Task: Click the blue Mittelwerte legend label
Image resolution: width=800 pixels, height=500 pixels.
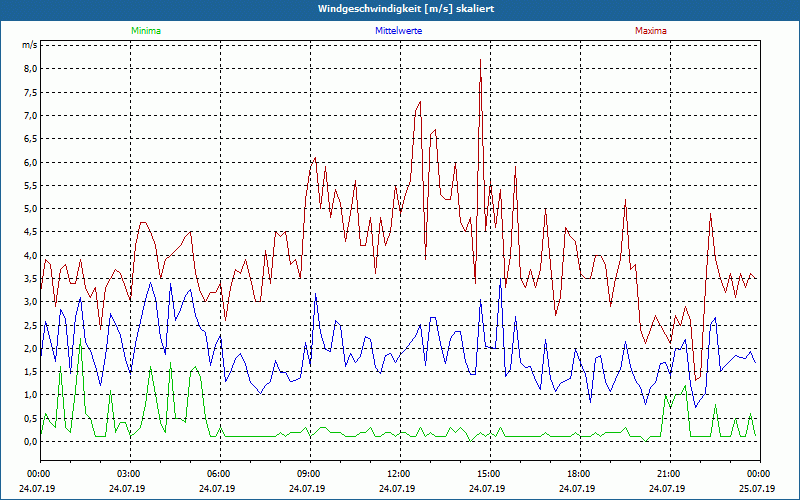Action: pyautogui.click(x=398, y=31)
